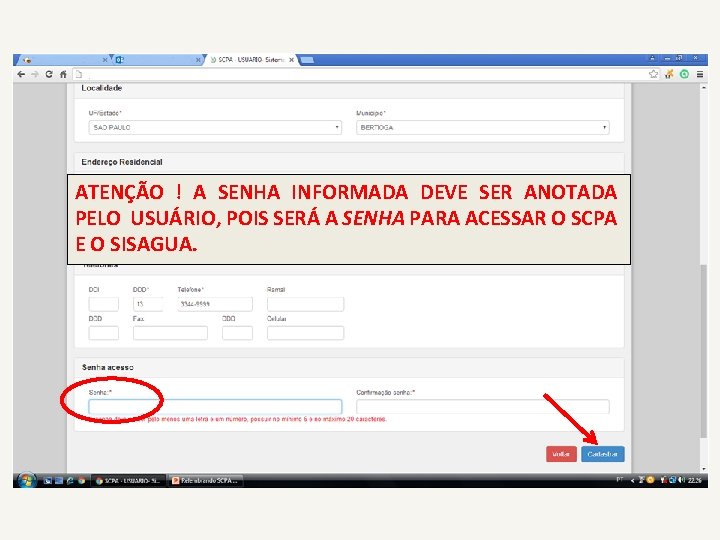Click the Localidade section heading
The image size is (720, 540).
(x=101, y=88)
